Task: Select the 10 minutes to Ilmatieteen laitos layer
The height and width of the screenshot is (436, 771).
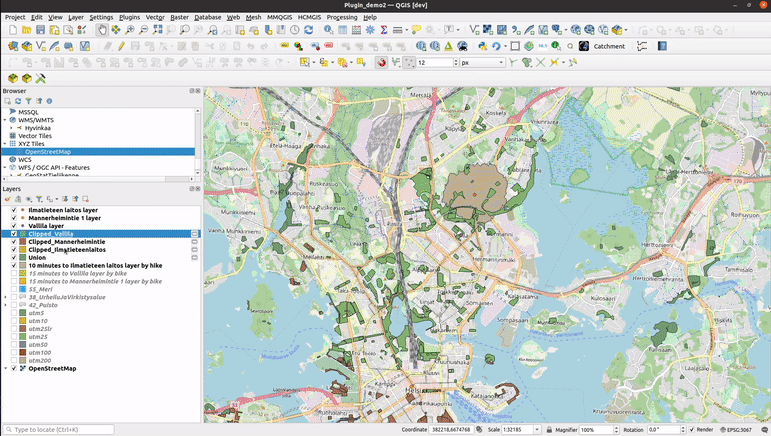Action: [95, 265]
